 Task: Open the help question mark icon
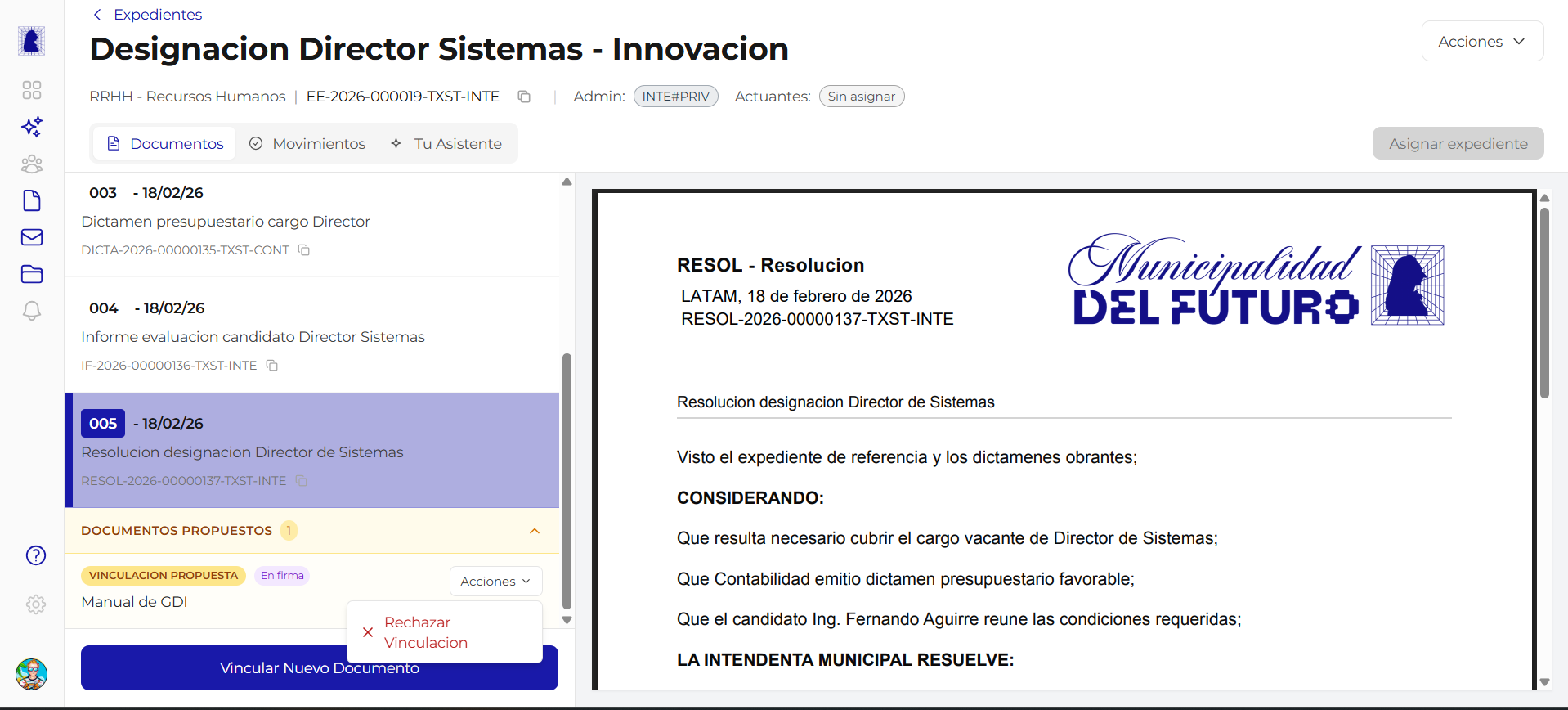click(36, 555)
